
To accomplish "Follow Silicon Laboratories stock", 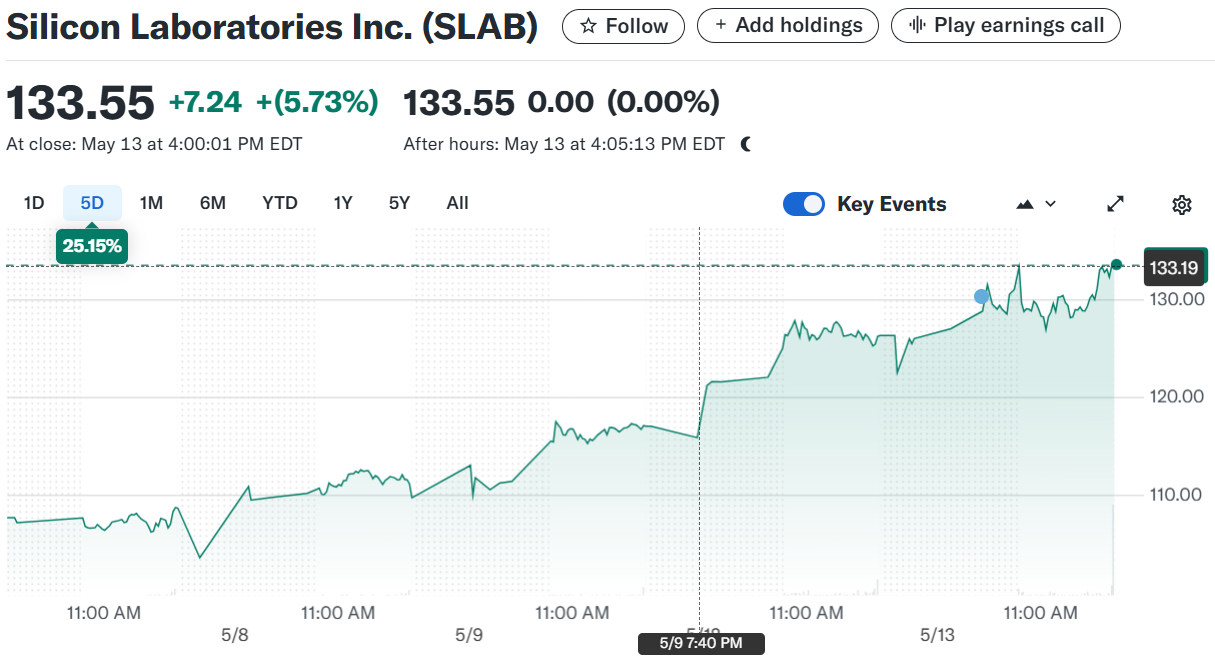I will pos(623,26).
